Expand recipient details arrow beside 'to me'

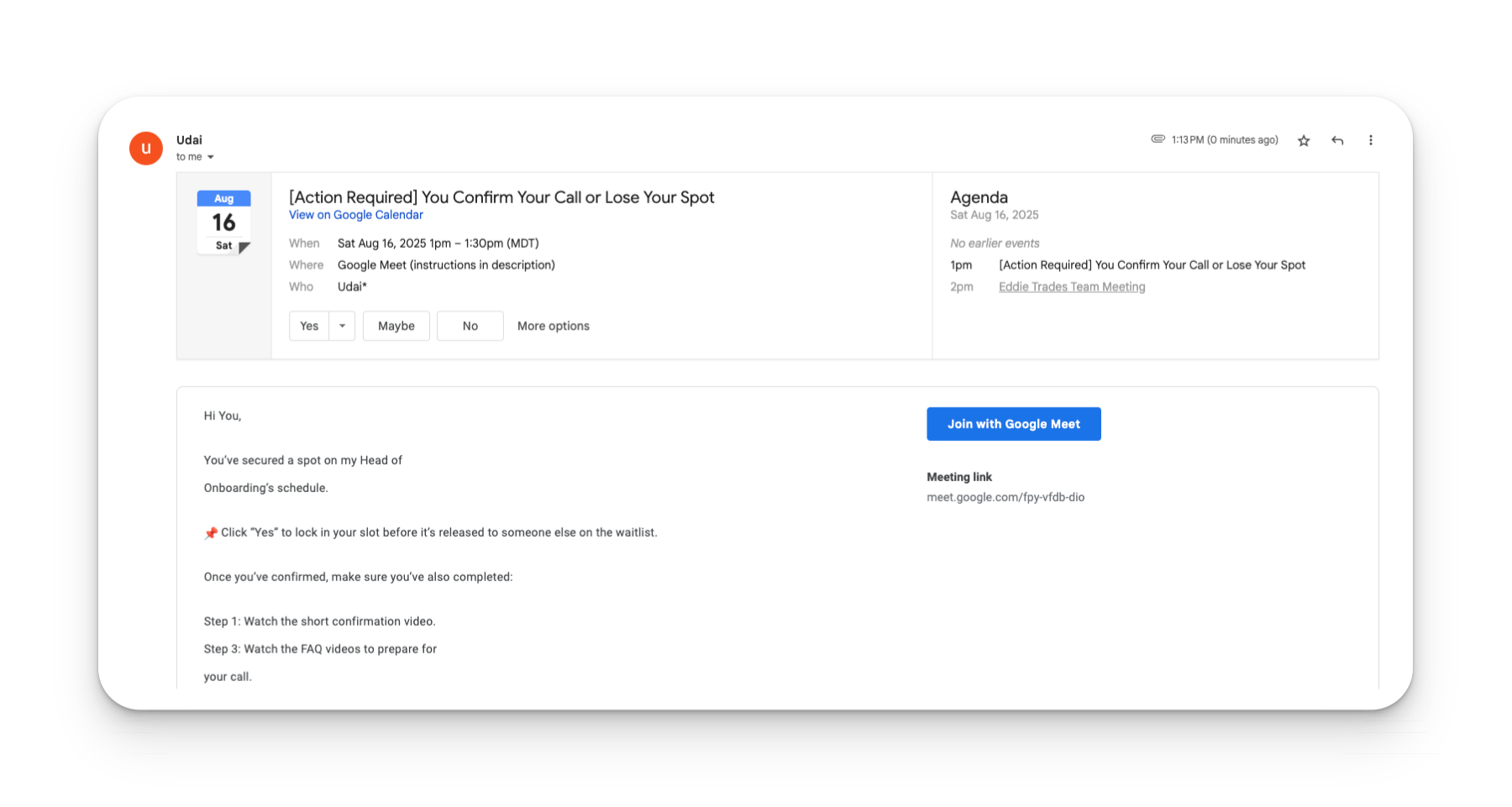coord(211,157)
